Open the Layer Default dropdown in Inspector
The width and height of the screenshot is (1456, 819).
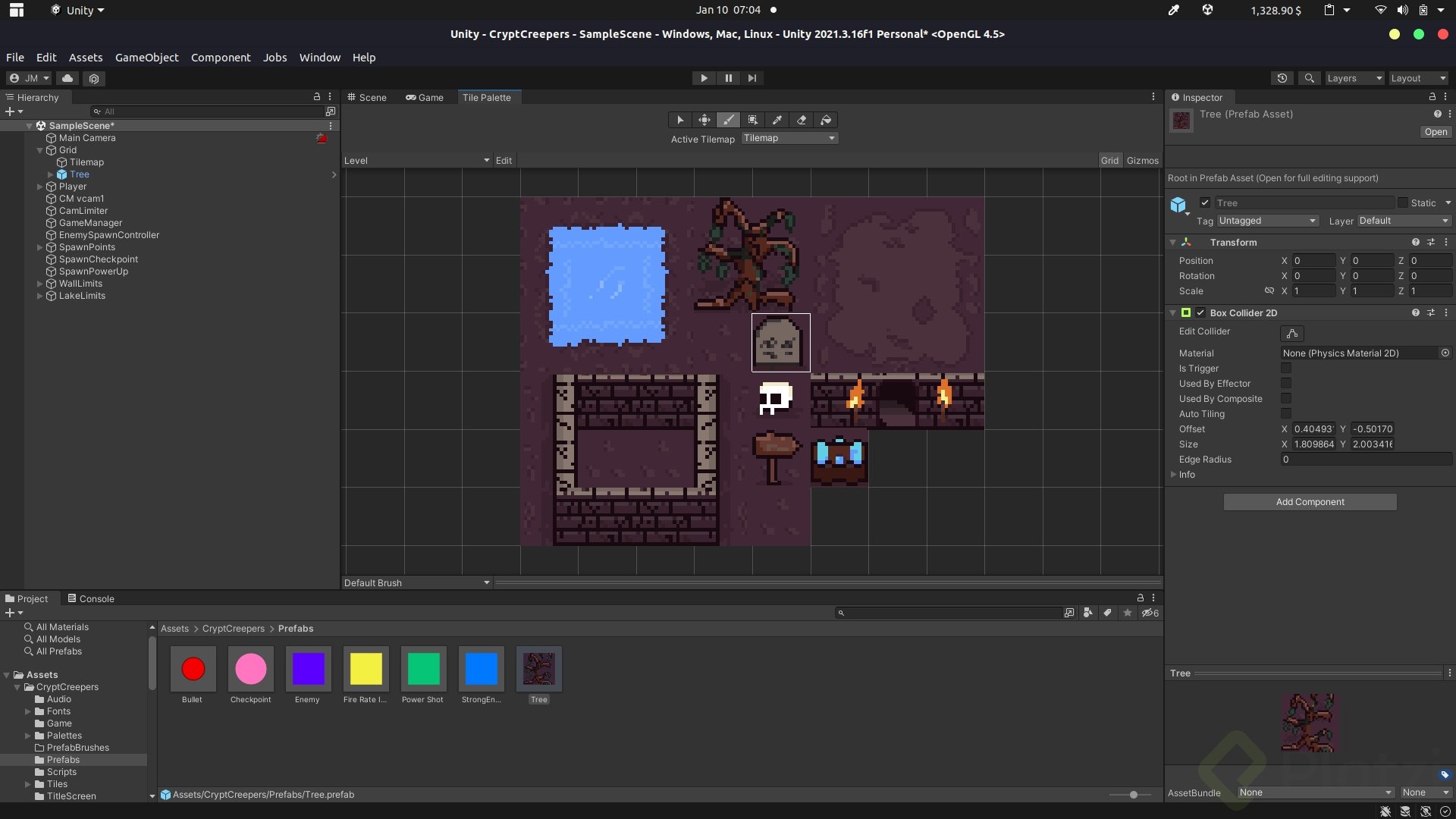(1403, 220)
